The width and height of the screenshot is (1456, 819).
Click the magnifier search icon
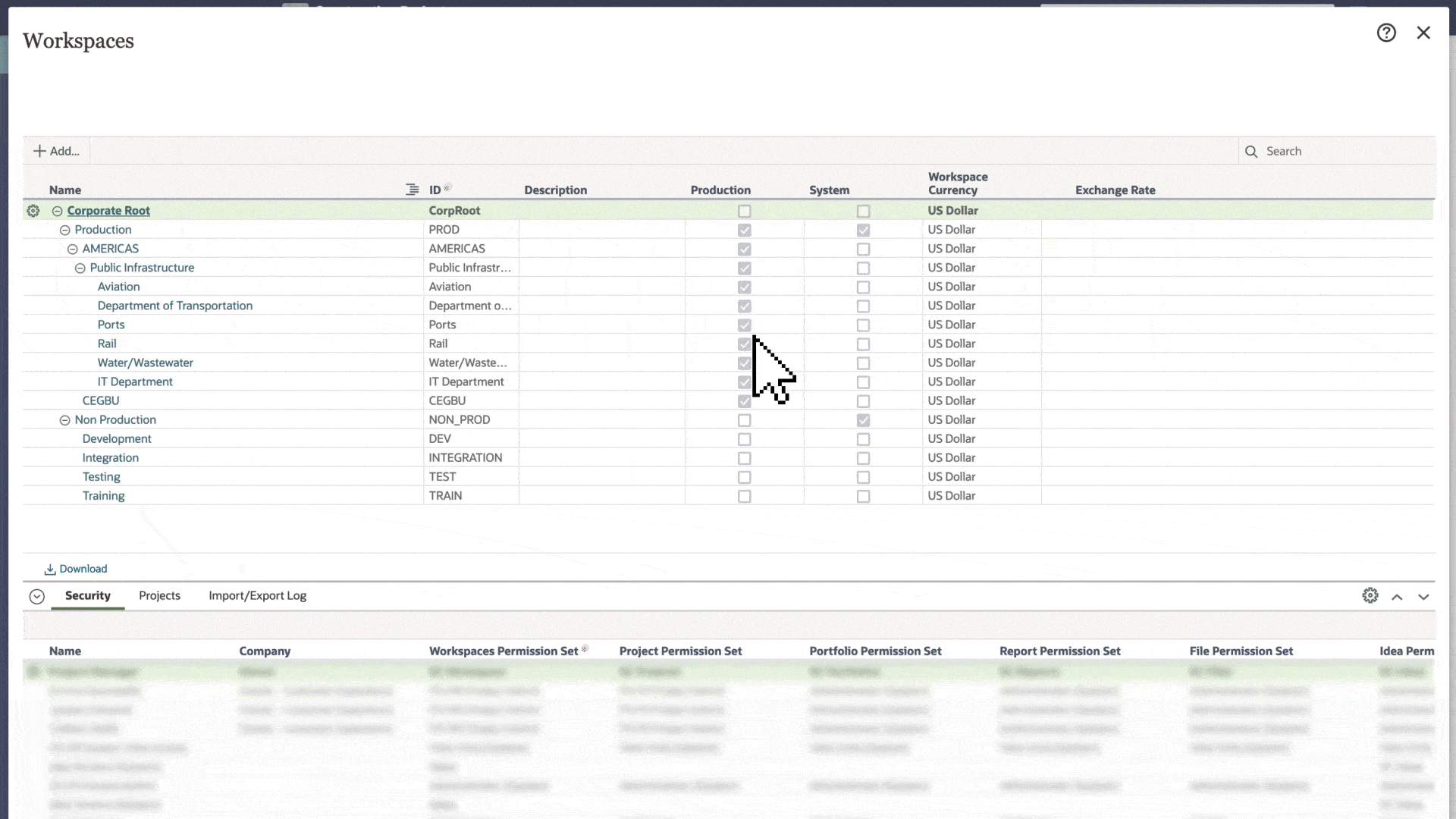pyautogui.click(x=1251, y=152)
